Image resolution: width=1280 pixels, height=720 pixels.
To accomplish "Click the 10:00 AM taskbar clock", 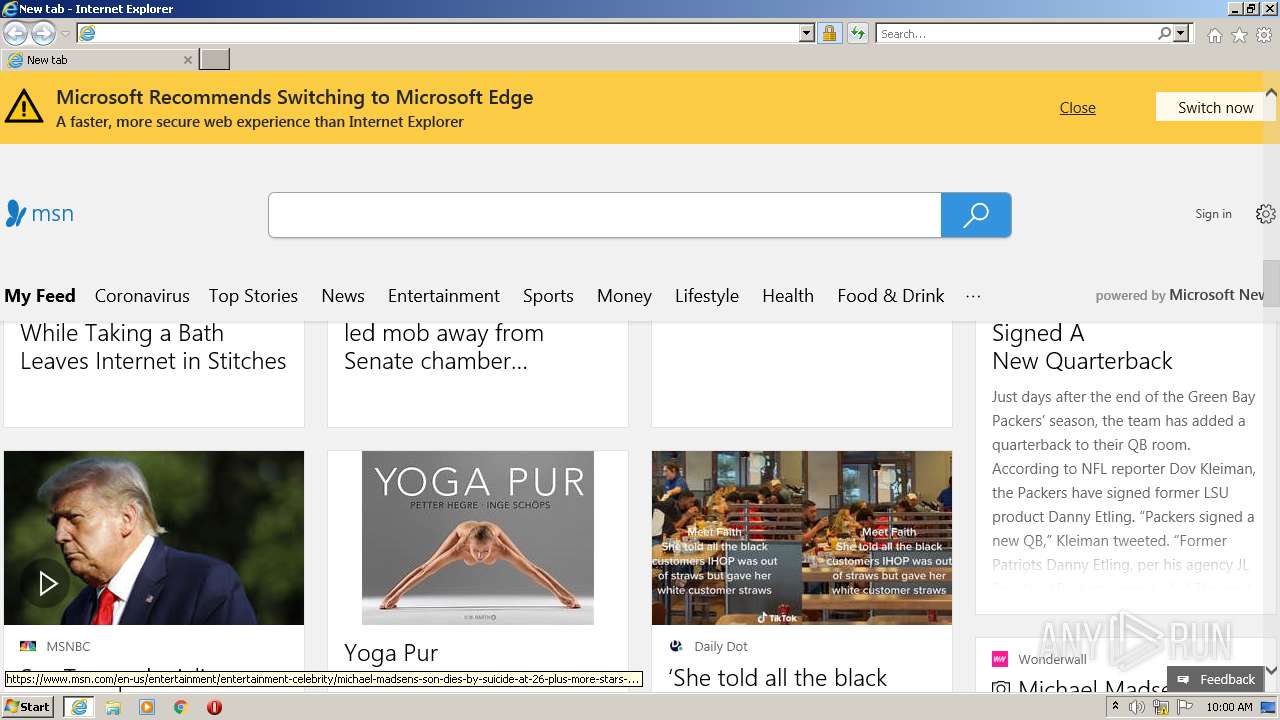I will (x=1229, y=707).
